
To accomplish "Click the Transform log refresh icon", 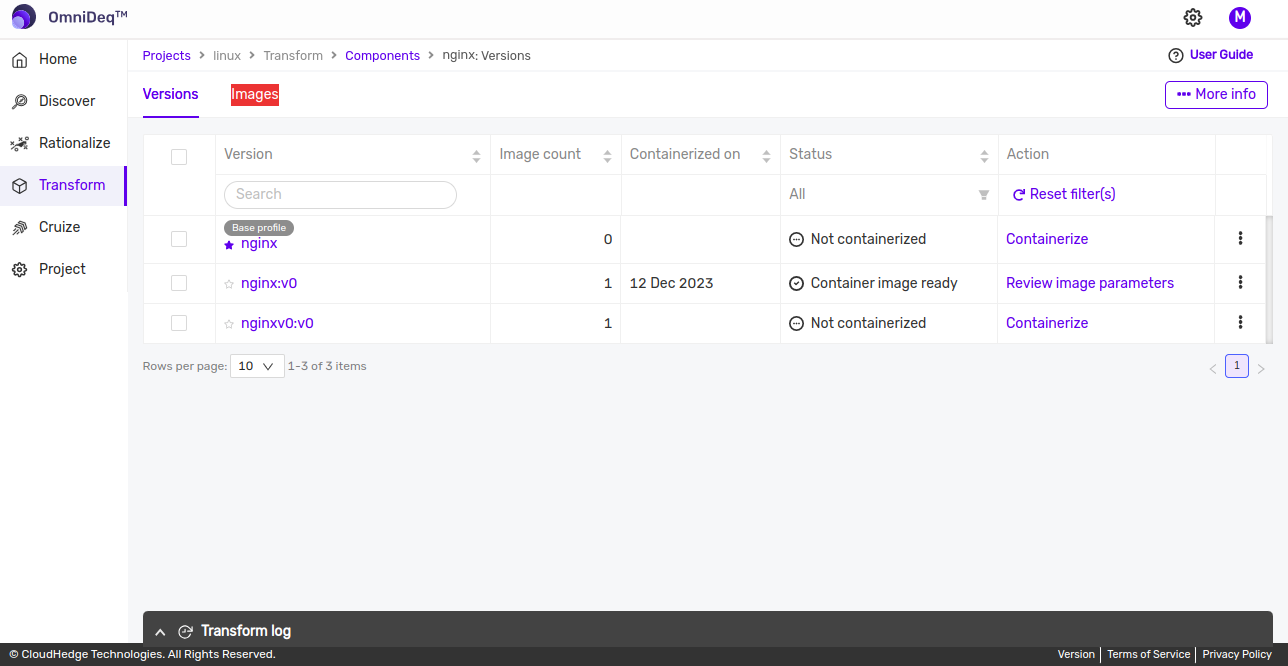I will (185, 631).
